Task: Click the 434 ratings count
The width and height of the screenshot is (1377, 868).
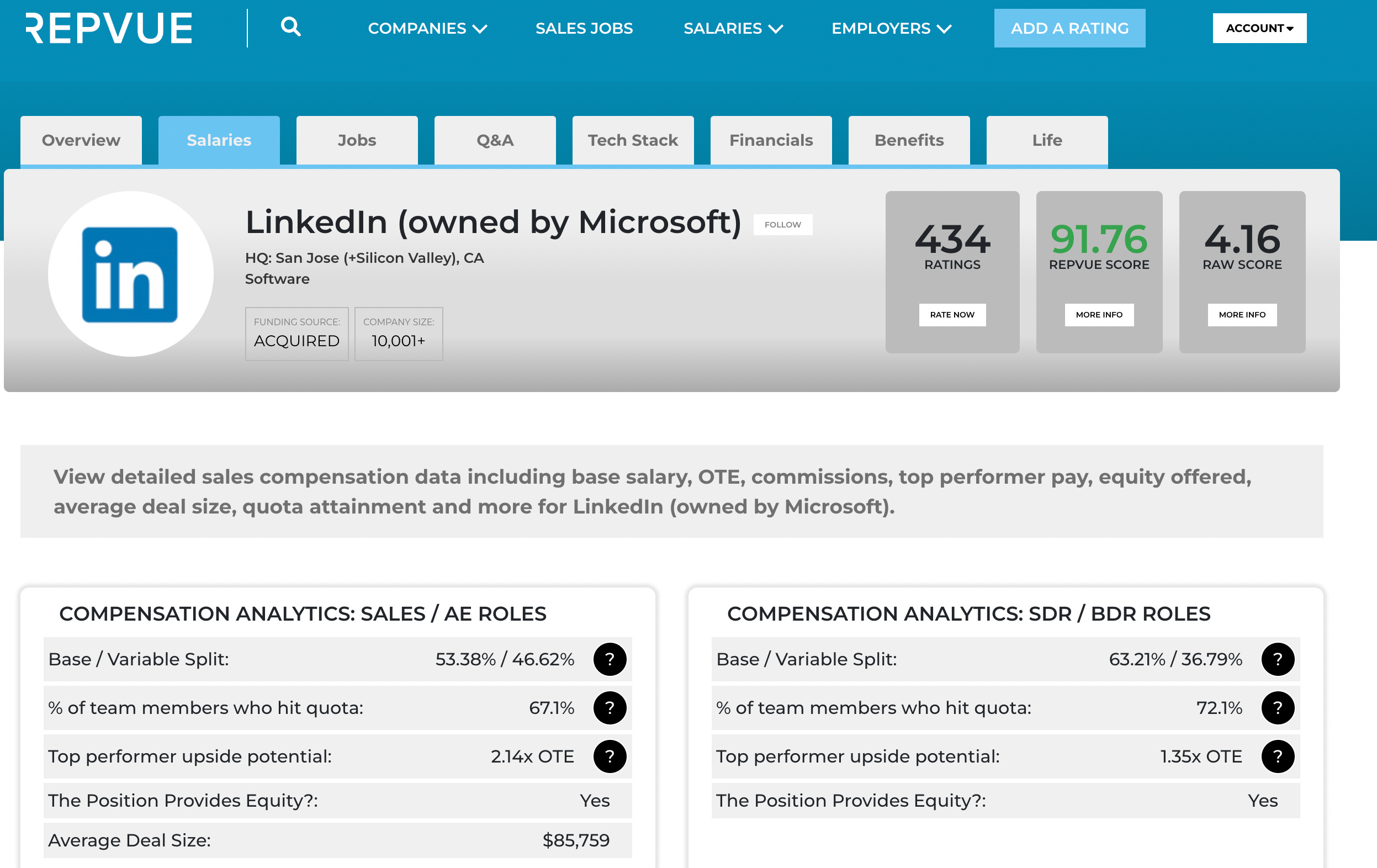Action: pyautogui.click(x=952, y=239)
